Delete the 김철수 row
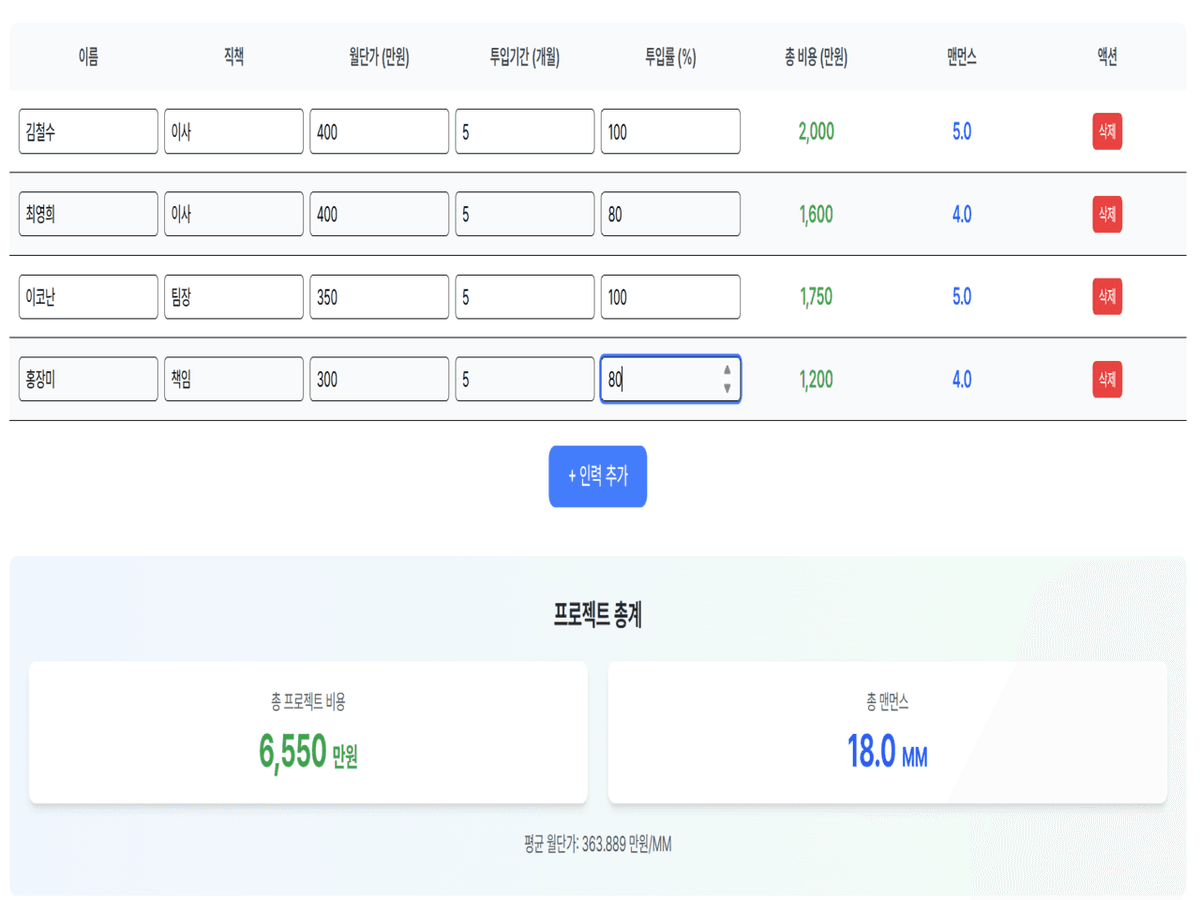This screenshot has width=1200, height=900. tap(1106, 132)
